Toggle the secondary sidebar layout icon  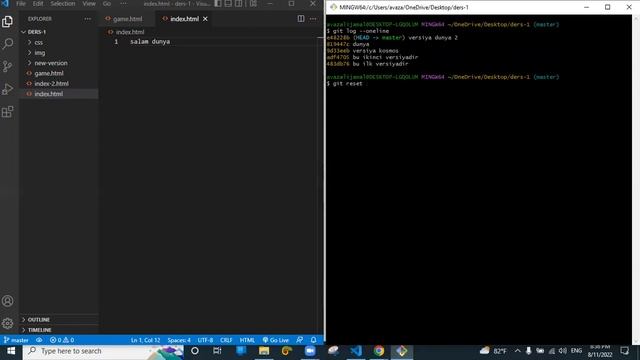238,4
